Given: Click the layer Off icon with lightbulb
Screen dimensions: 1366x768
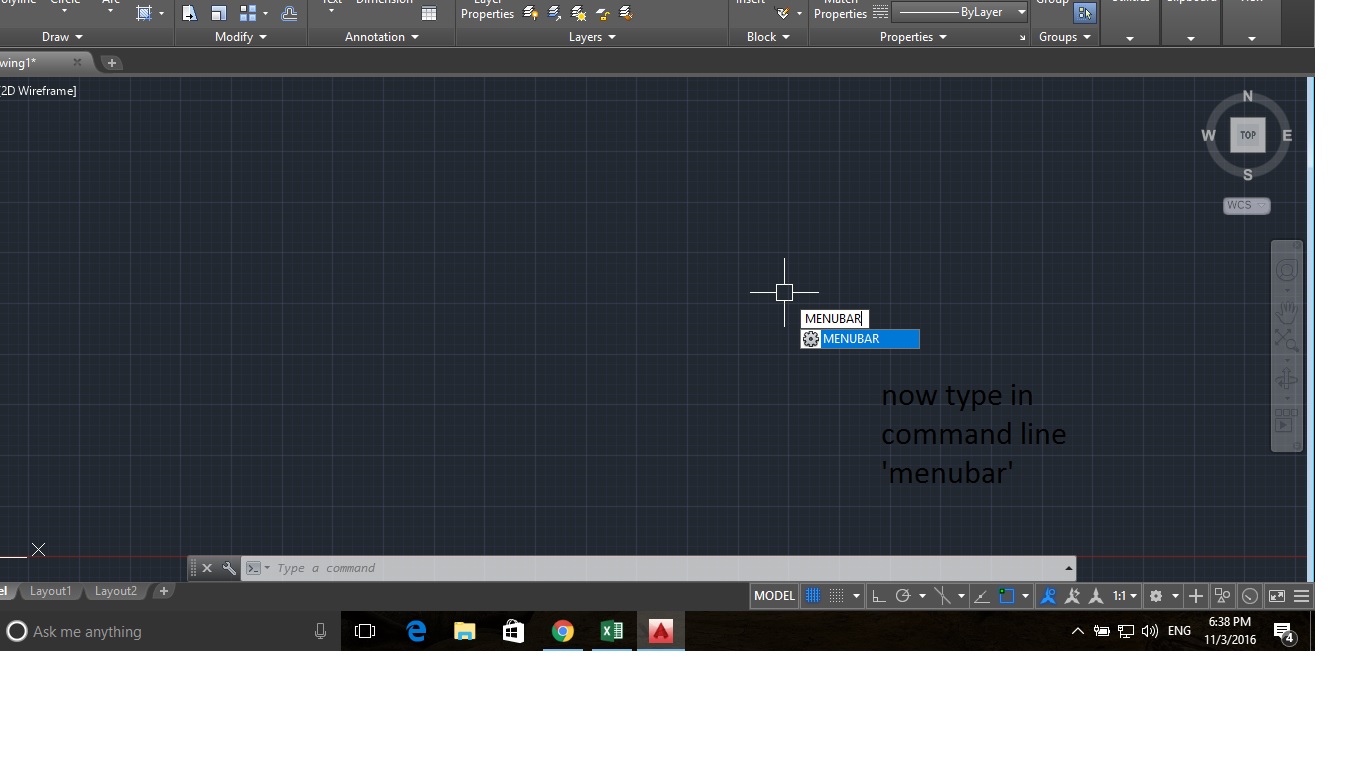Looking at the screenshot, I should pos(530,13).
